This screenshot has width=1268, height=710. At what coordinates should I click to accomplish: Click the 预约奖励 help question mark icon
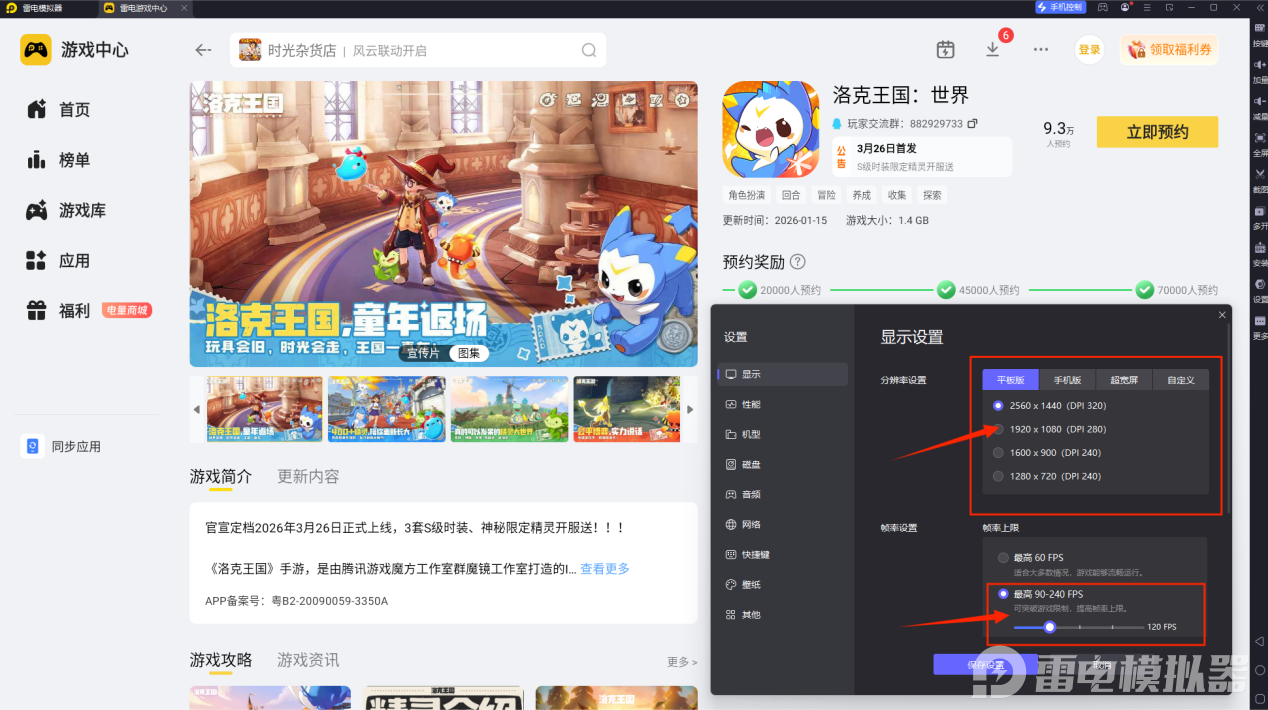[x=798, y=262]
